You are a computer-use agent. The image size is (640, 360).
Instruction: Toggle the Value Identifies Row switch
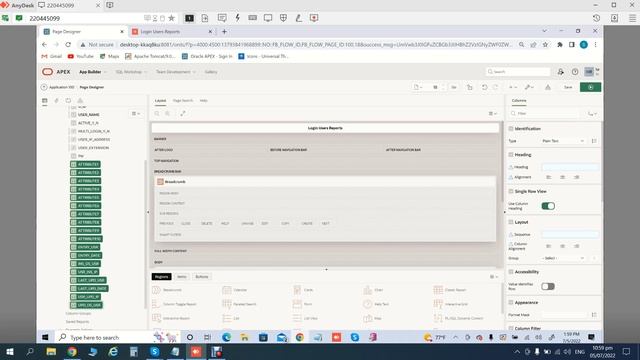tap(548, 287)
